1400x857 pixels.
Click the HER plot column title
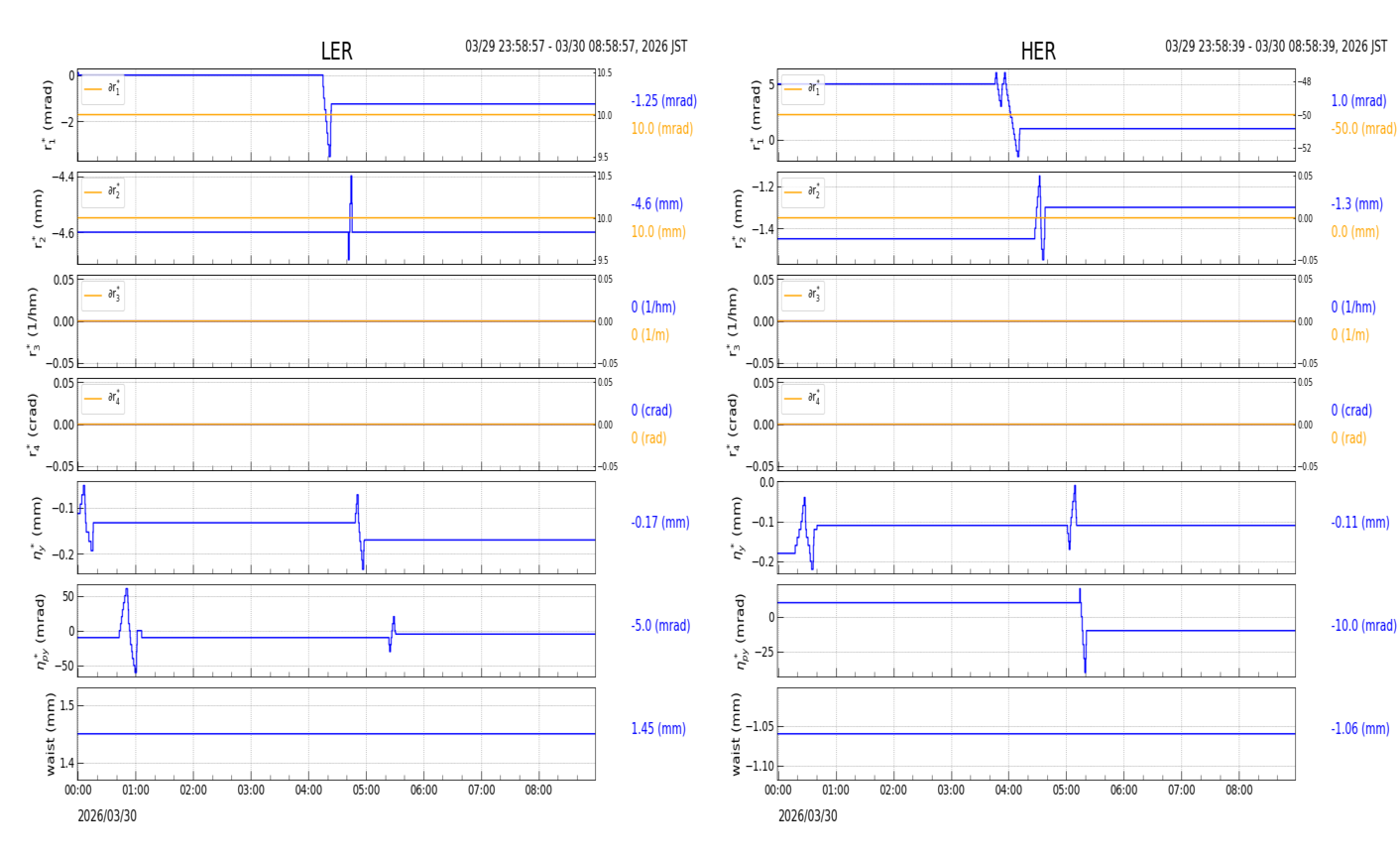click(1038, 52)
